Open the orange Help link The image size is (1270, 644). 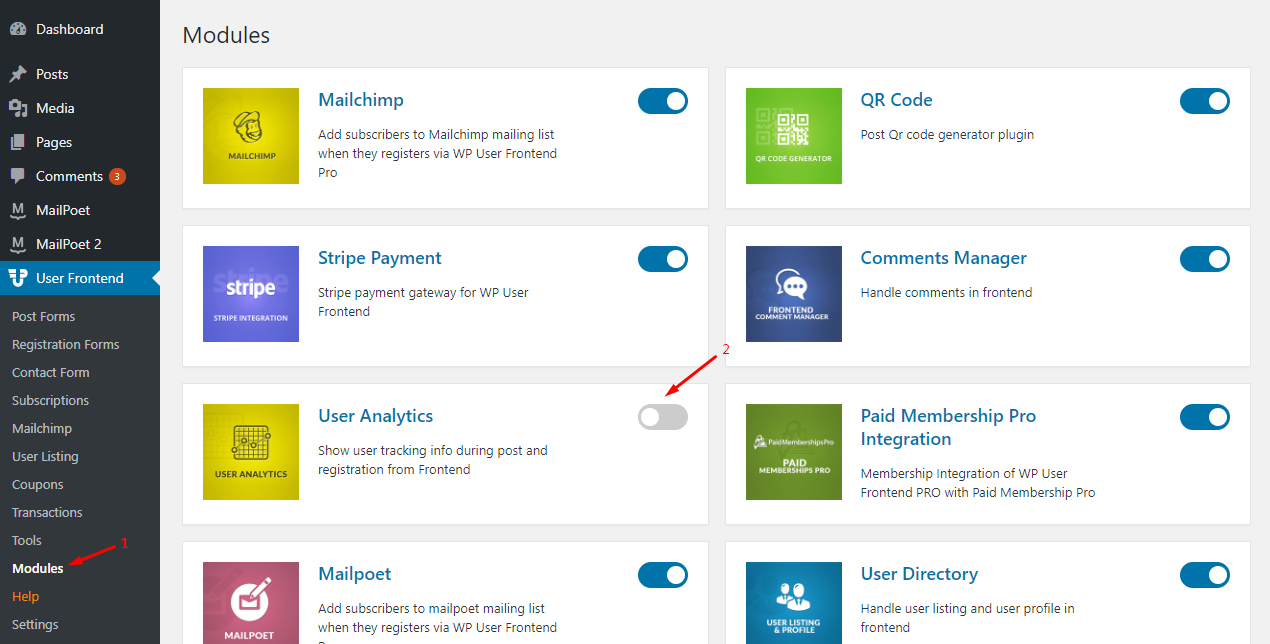pyautogui.click(x=25, y=596)
